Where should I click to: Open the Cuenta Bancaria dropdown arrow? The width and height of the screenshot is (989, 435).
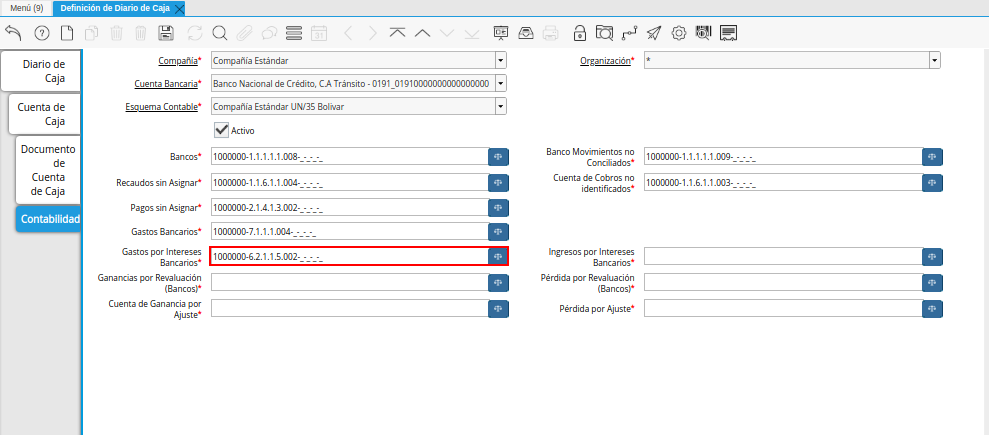coord(500,84)
